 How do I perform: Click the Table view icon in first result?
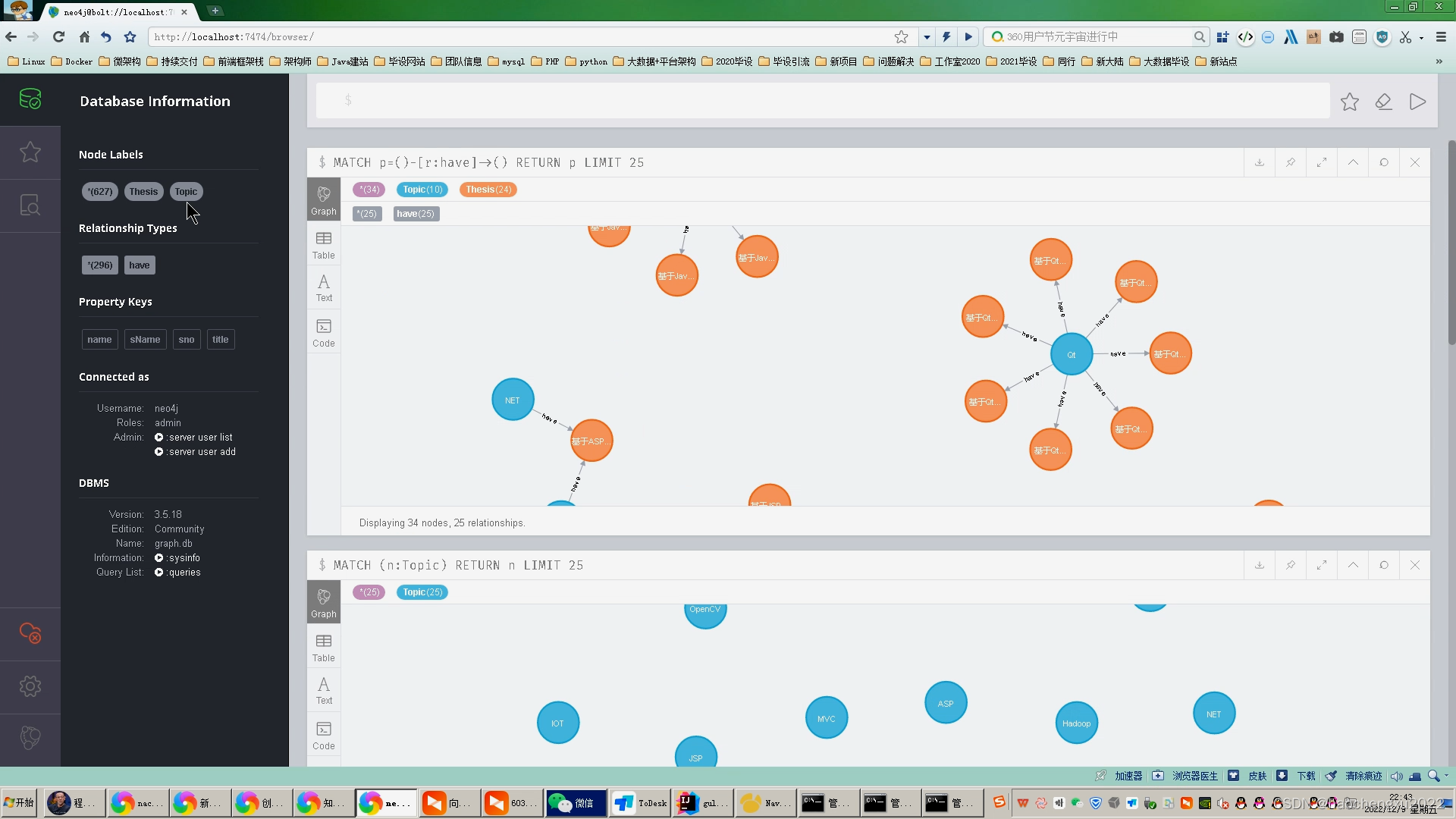pos(324,245)
